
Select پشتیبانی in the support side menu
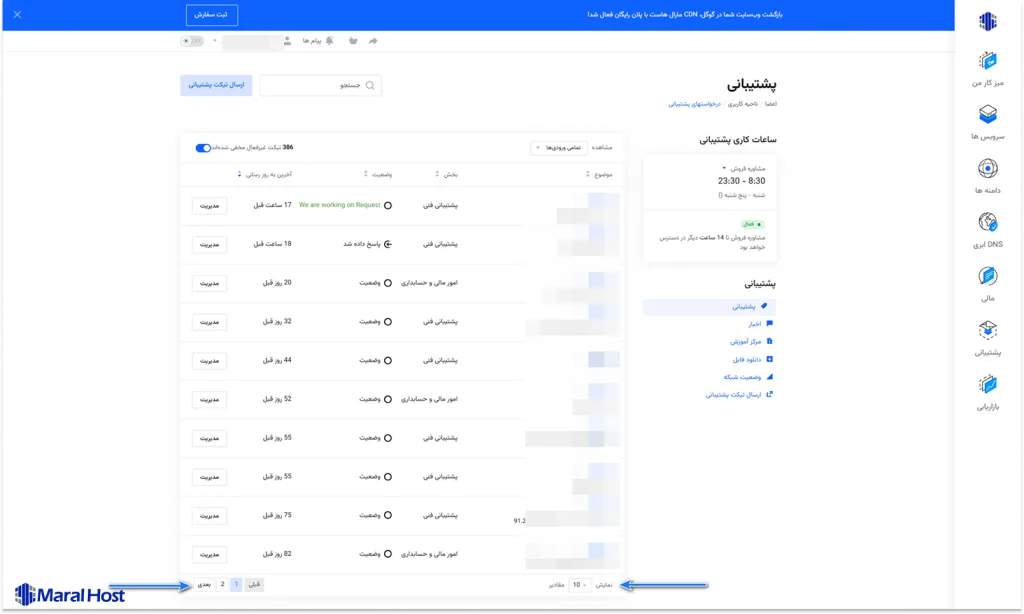[709, 306]
